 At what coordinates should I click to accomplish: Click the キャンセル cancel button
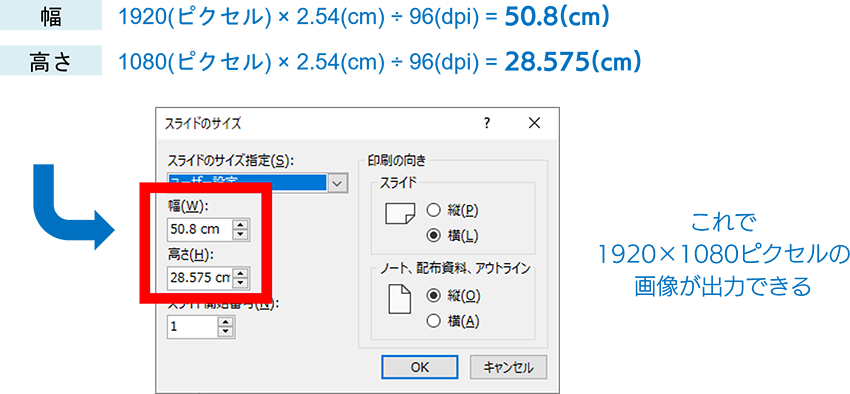[x=508, y=367]
